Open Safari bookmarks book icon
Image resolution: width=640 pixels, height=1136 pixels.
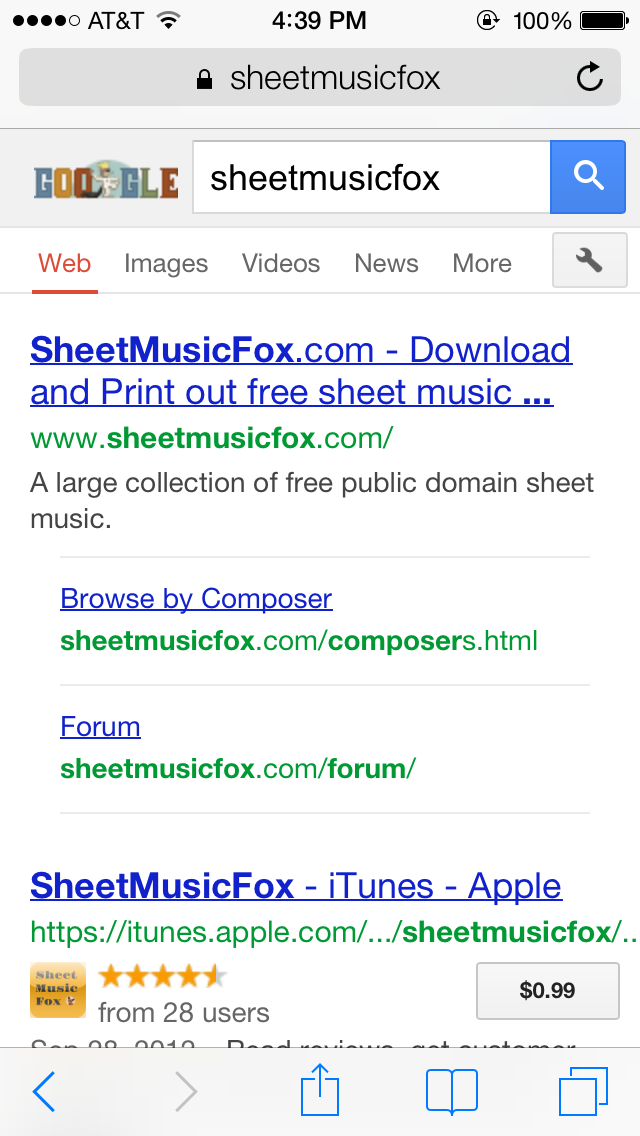(x=451, y=1091)
